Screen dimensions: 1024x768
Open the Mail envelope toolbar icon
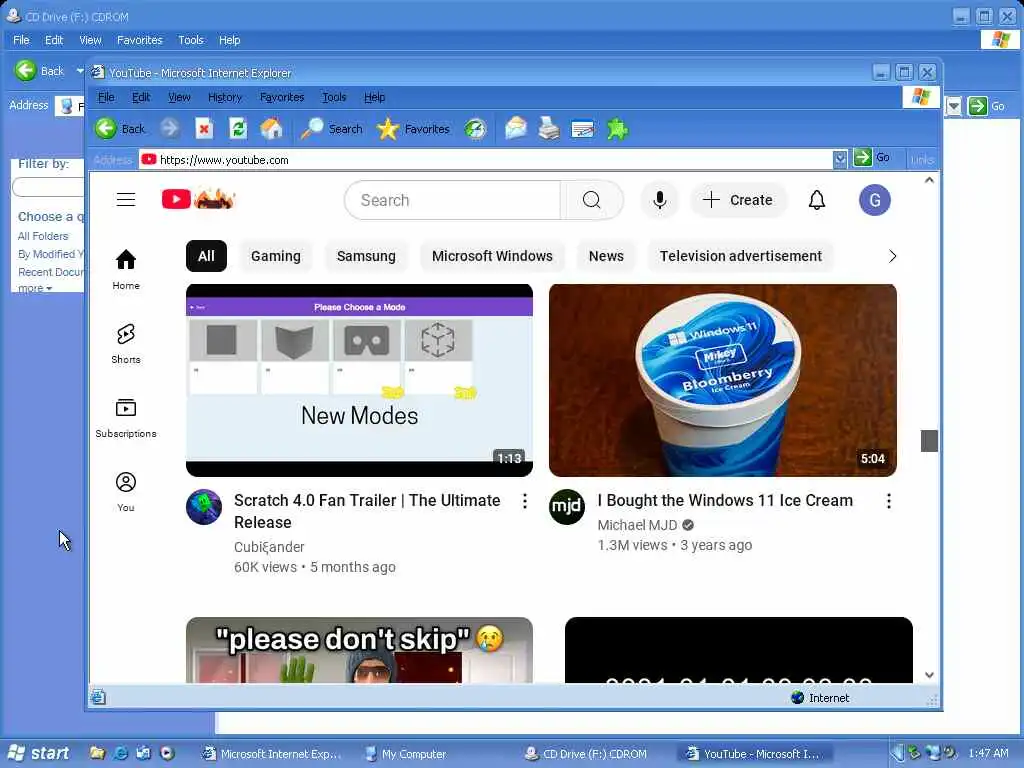[x=516, y=129]
